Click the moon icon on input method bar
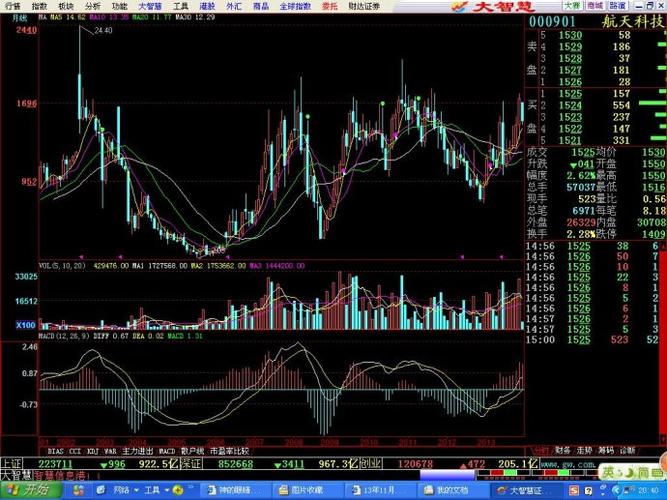The width and height of the screenshot is (667, 500). [x=630, y=472]
